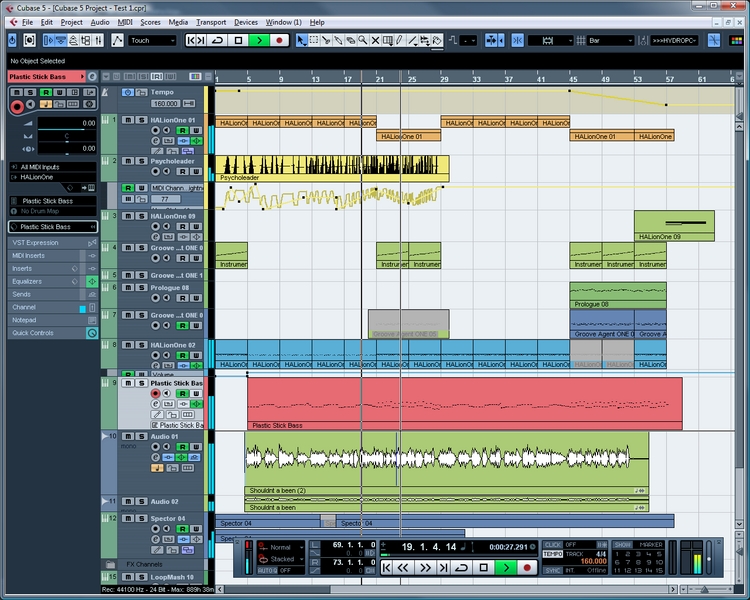
Task: Click toolbar Stop button
Action: coord(238,41)
